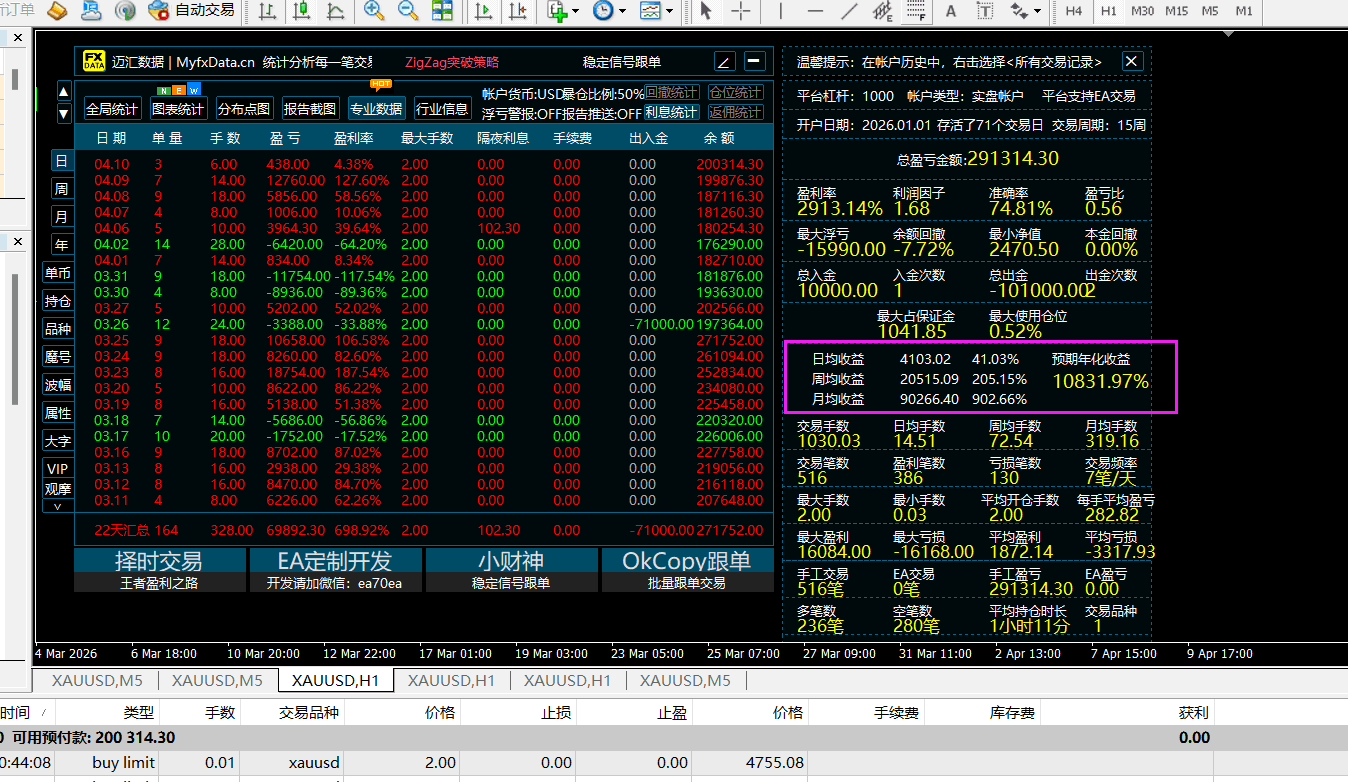Click the 仓位统计 button
The width and height of the screenshot is (1348, 782).
[x=736, y=92]
